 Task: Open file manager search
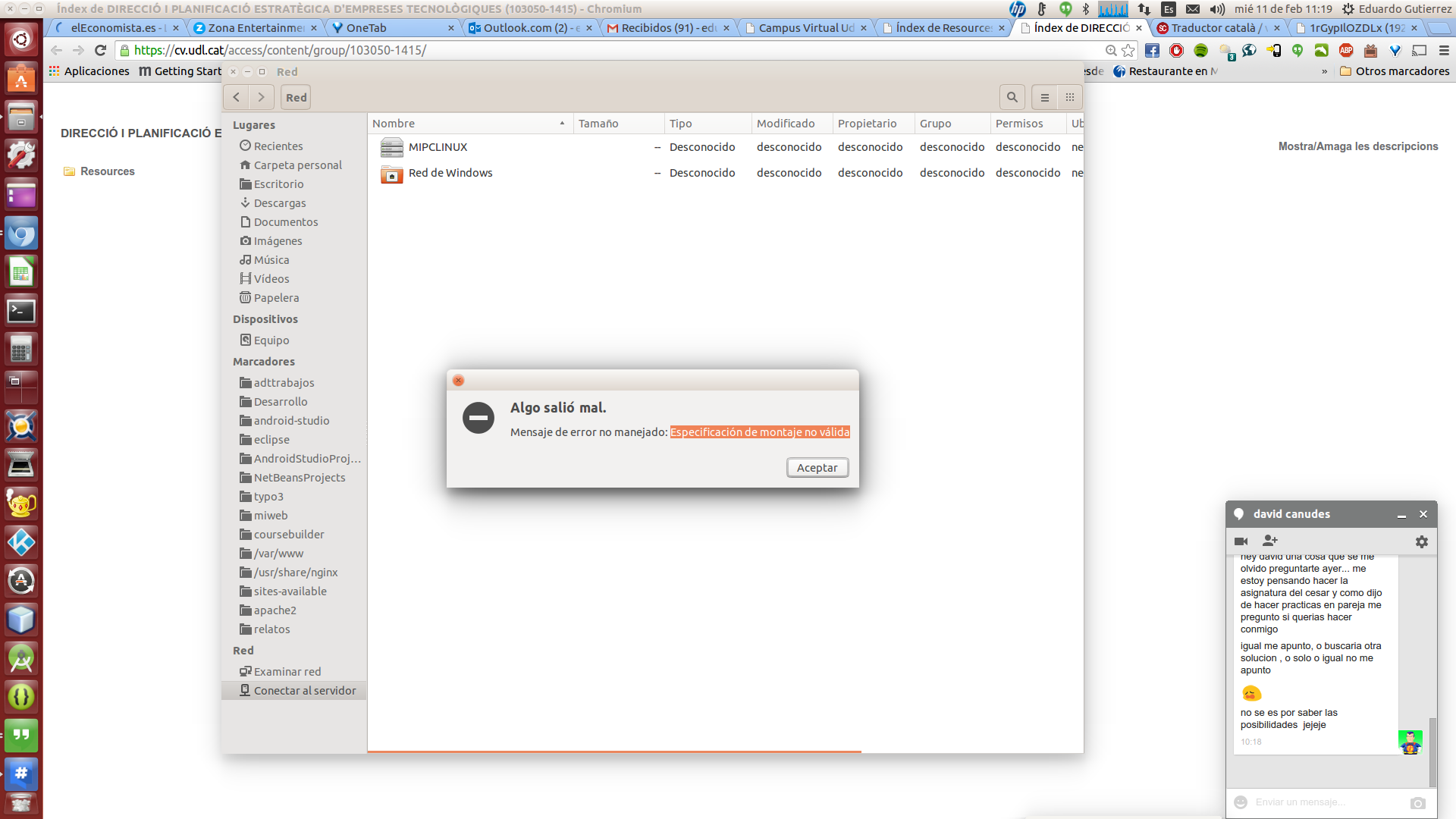coord(1012,97)
